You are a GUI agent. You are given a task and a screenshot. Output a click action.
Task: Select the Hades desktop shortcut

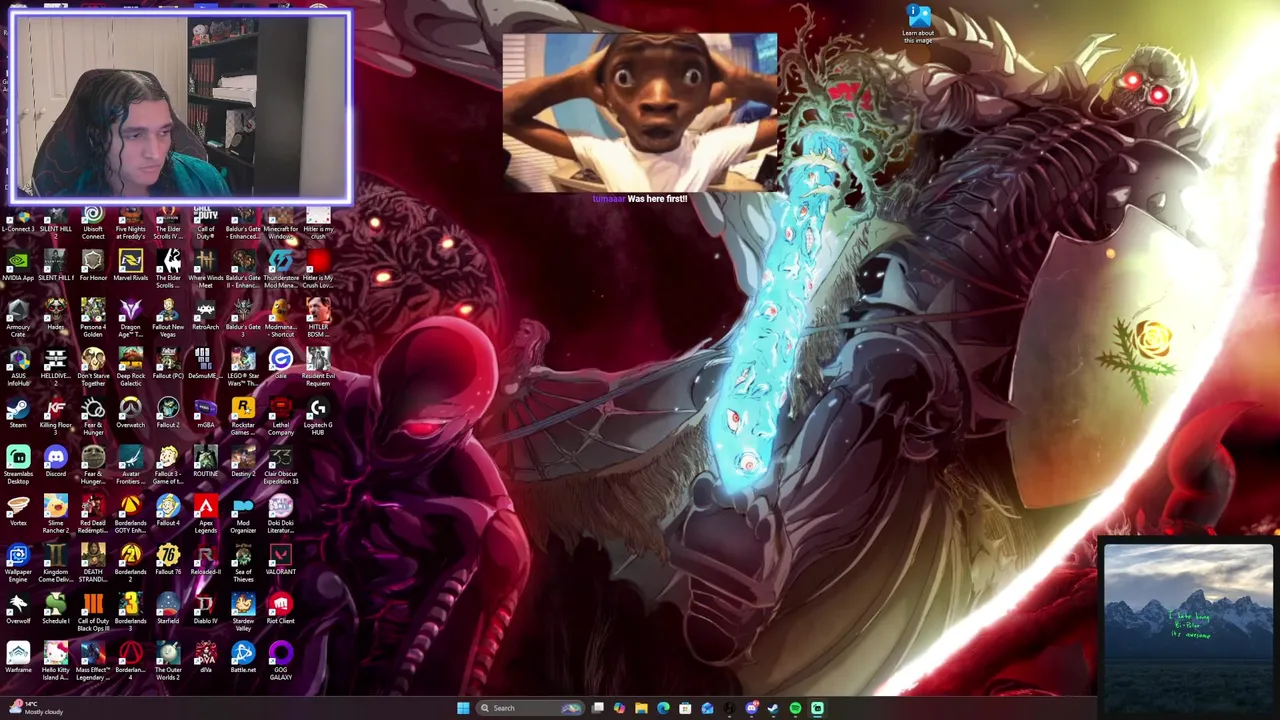coord(55,316)
